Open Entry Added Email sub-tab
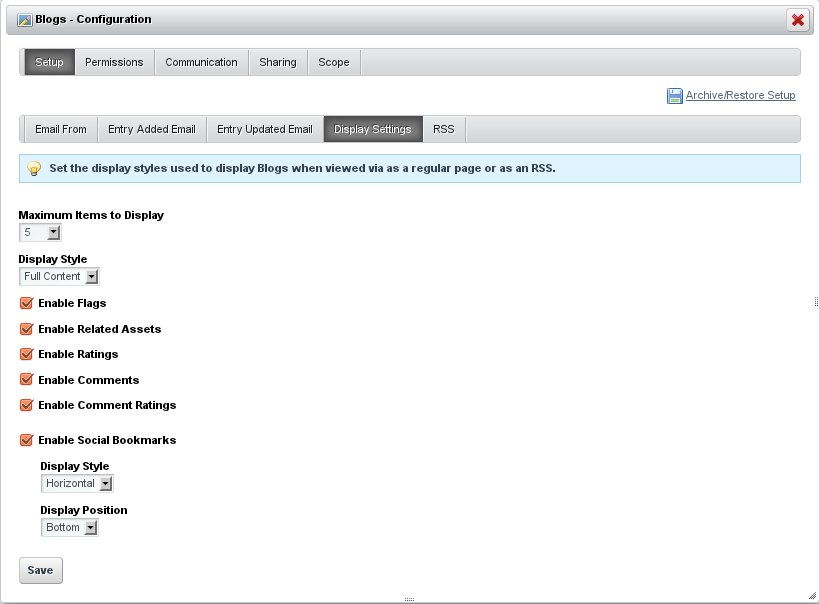This screenshot has width=819, height=604. tap(152, 129)
